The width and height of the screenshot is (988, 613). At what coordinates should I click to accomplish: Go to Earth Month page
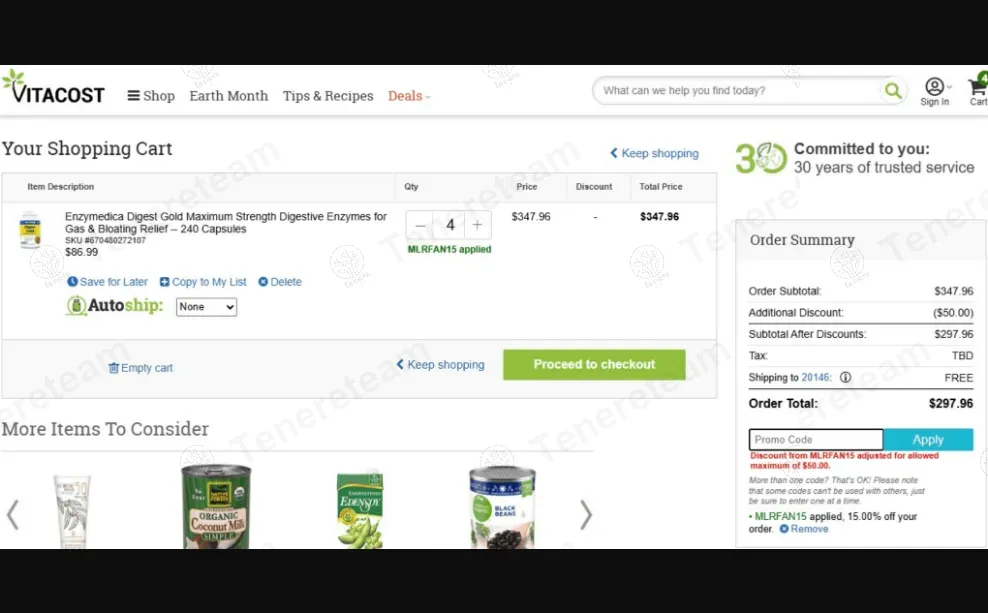(x=229, y=96)
